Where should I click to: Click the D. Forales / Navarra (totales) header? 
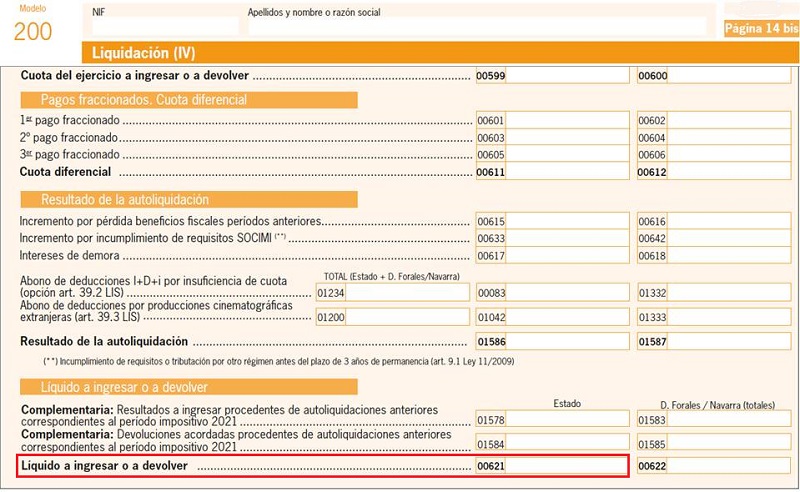pos(717,405)
